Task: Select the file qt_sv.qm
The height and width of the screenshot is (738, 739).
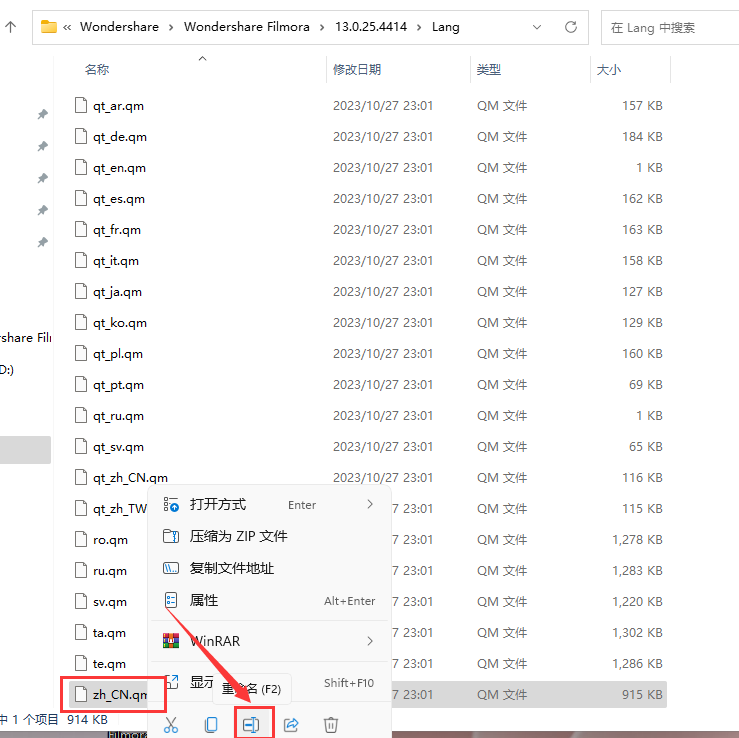Action: pyautogui.click(x=118, y=447)
